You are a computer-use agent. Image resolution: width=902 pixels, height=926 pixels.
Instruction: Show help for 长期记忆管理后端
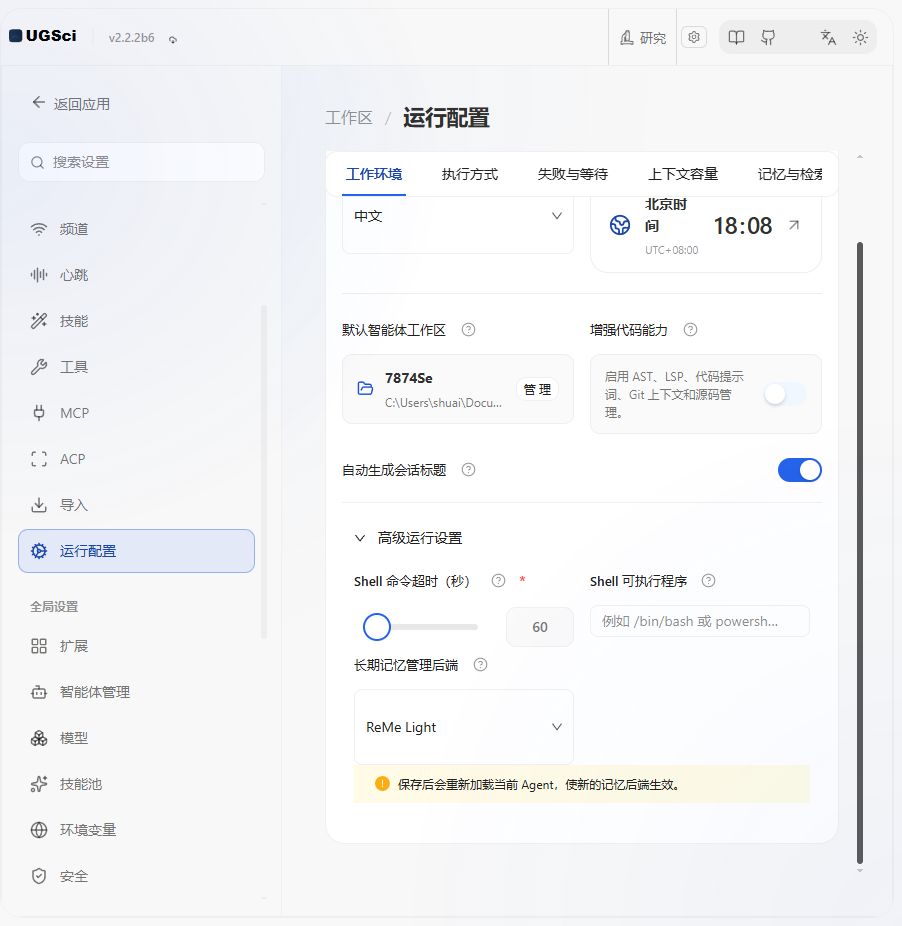click(481, 665)
